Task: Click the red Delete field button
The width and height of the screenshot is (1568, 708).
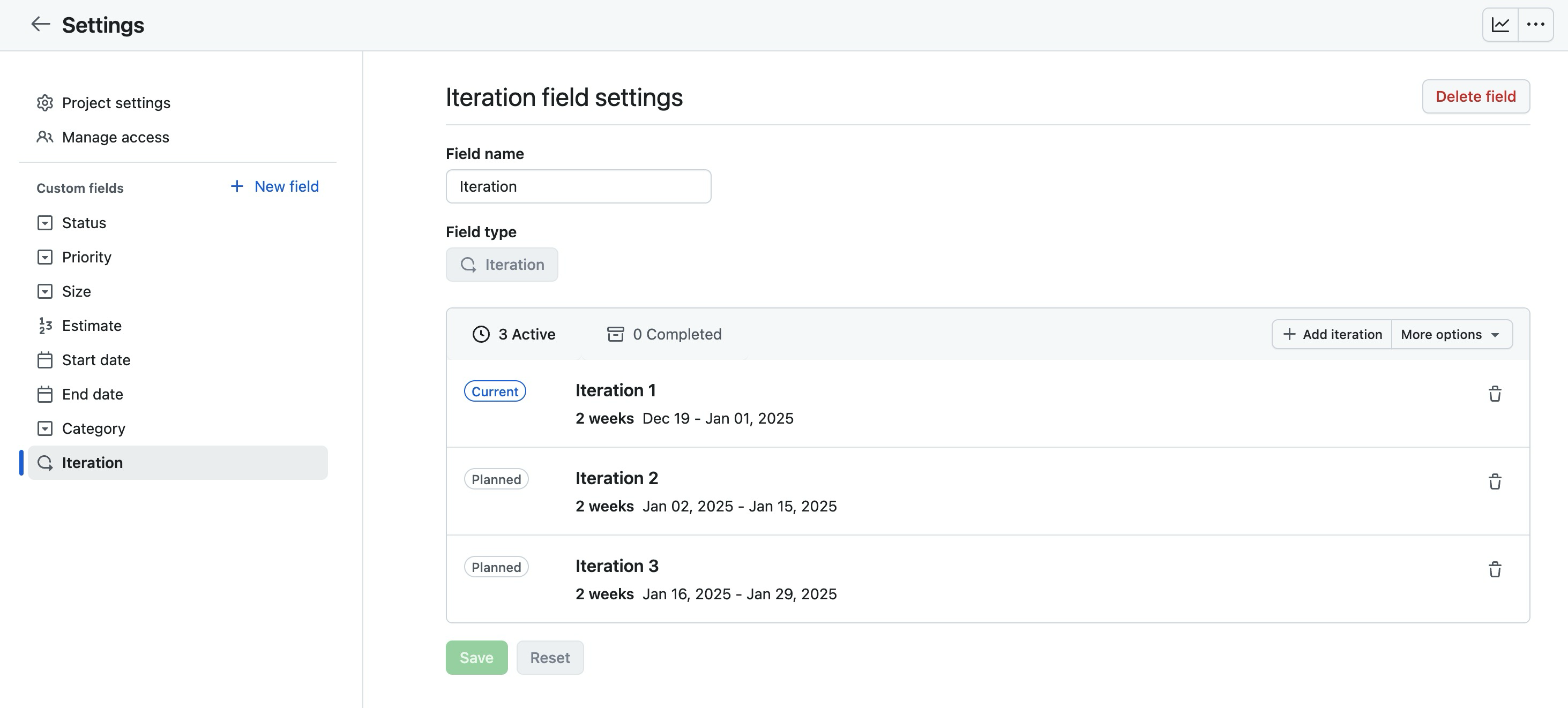Action: coord(1475,96)
